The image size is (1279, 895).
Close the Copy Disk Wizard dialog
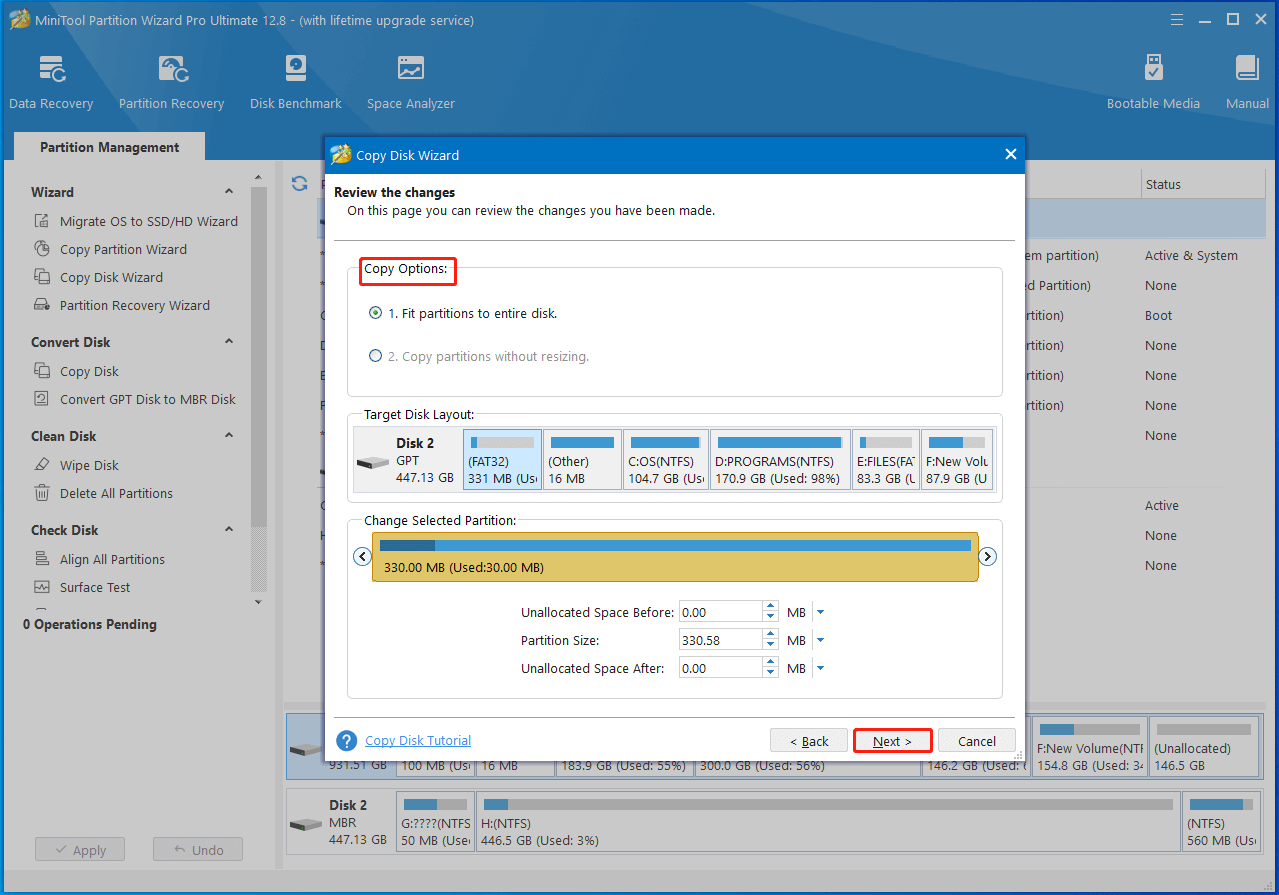[x=1010, y=154]
